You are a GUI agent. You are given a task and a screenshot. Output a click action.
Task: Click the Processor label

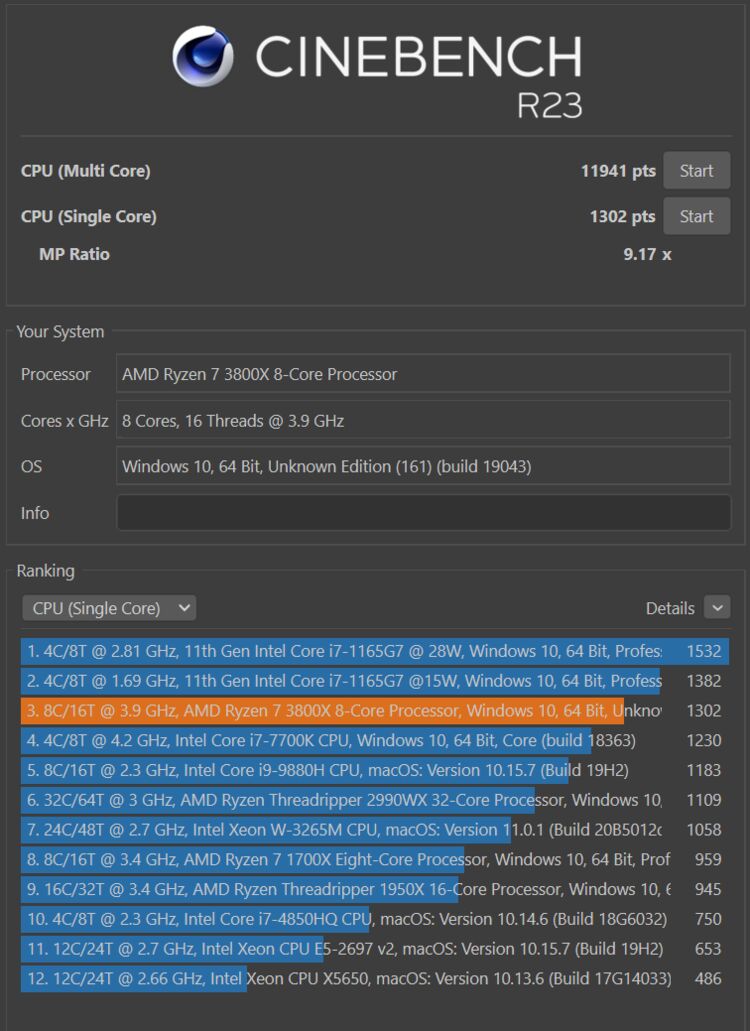55,374
